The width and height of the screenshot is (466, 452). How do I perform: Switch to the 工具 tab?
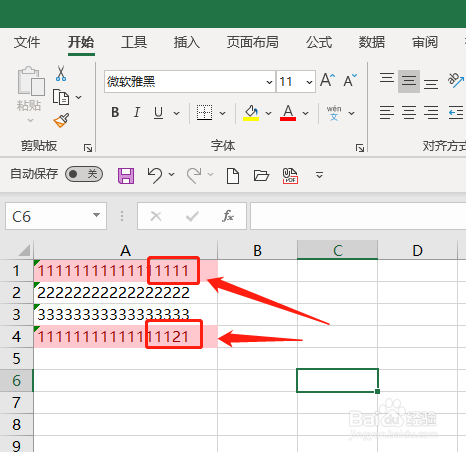pyautogui.click(x=134, y=42)
